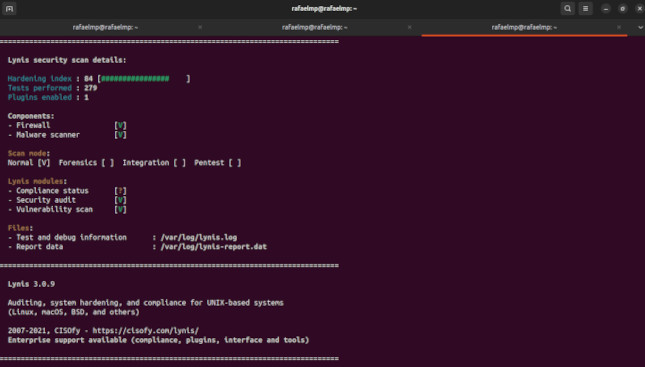645x367 pixels.
Task: Click the Security audit [V] marker
Action: click(120, 200)
